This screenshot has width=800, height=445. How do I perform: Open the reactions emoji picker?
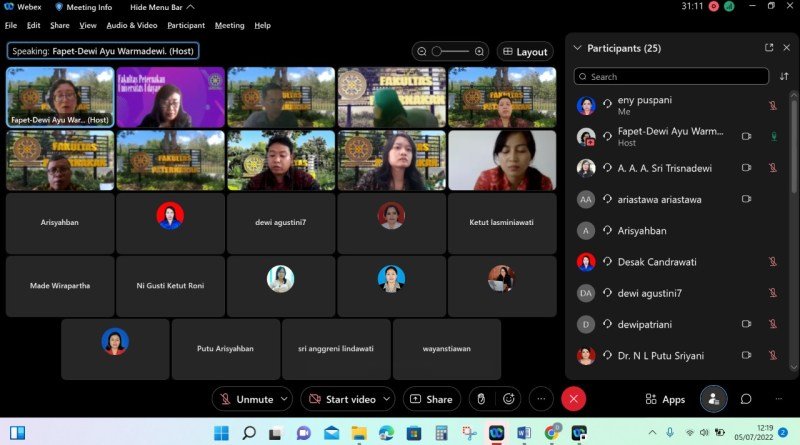[x=509, y=399]
